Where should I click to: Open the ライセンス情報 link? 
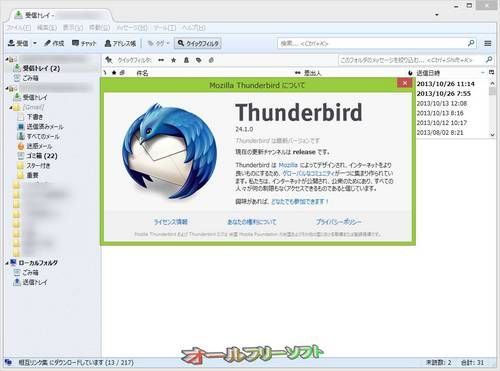click(x=171, y=222)
